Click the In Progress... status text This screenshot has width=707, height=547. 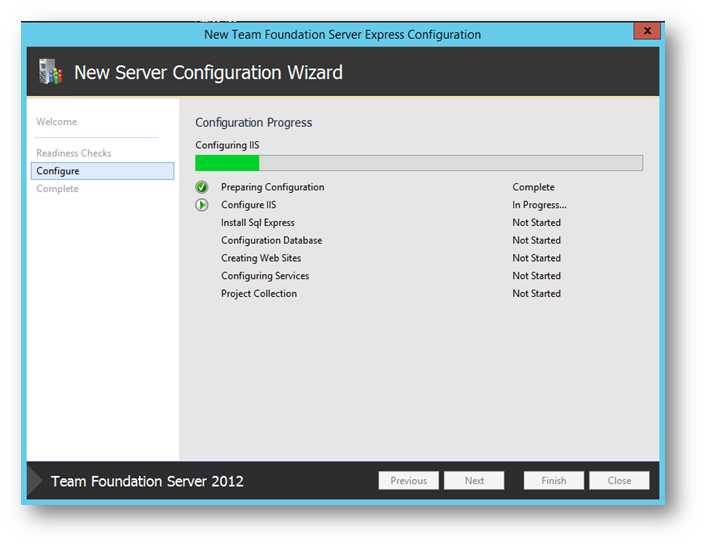(x=539, y=205)
